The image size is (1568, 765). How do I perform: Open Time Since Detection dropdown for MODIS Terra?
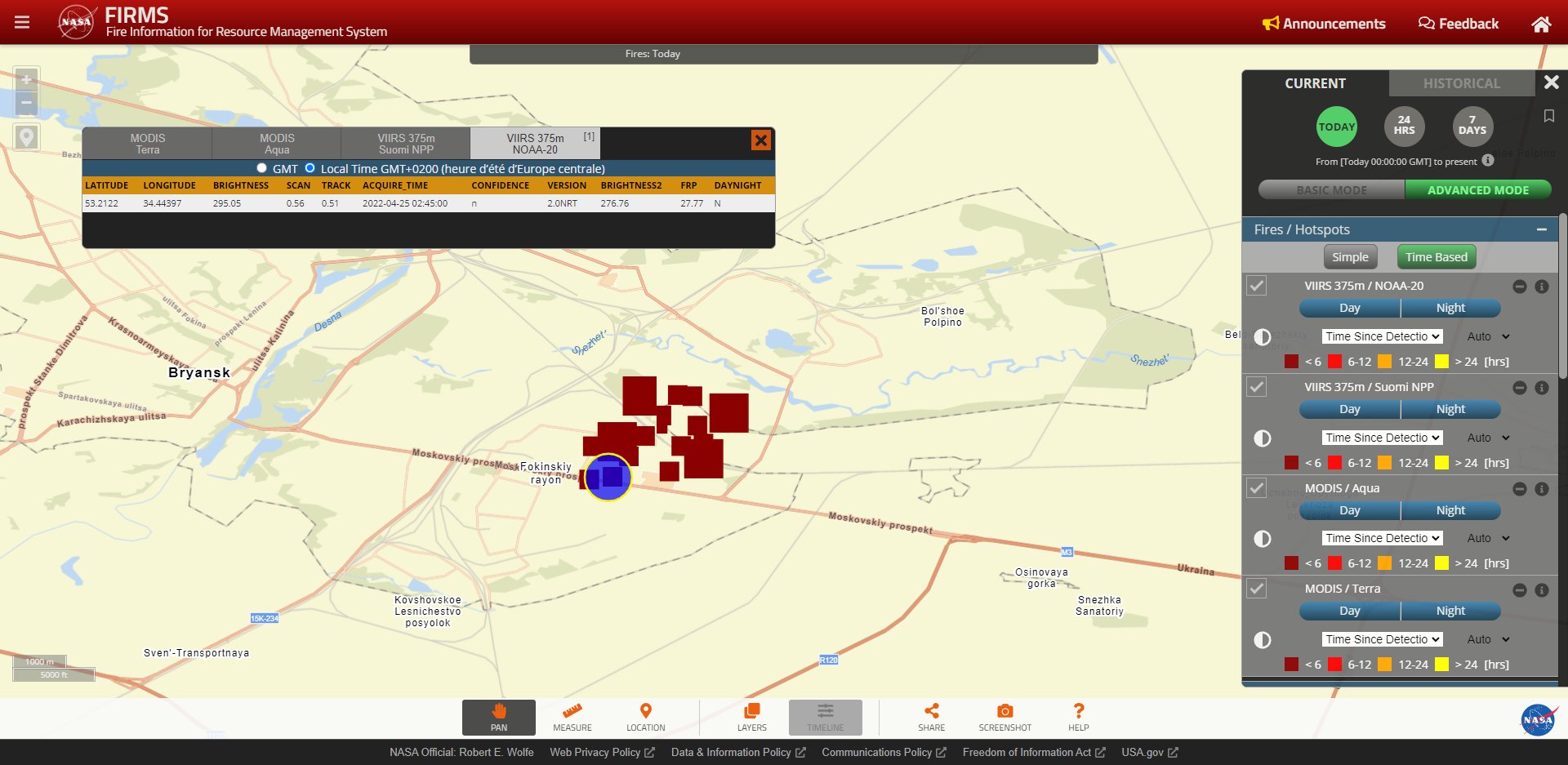(x=1382, y=639)
